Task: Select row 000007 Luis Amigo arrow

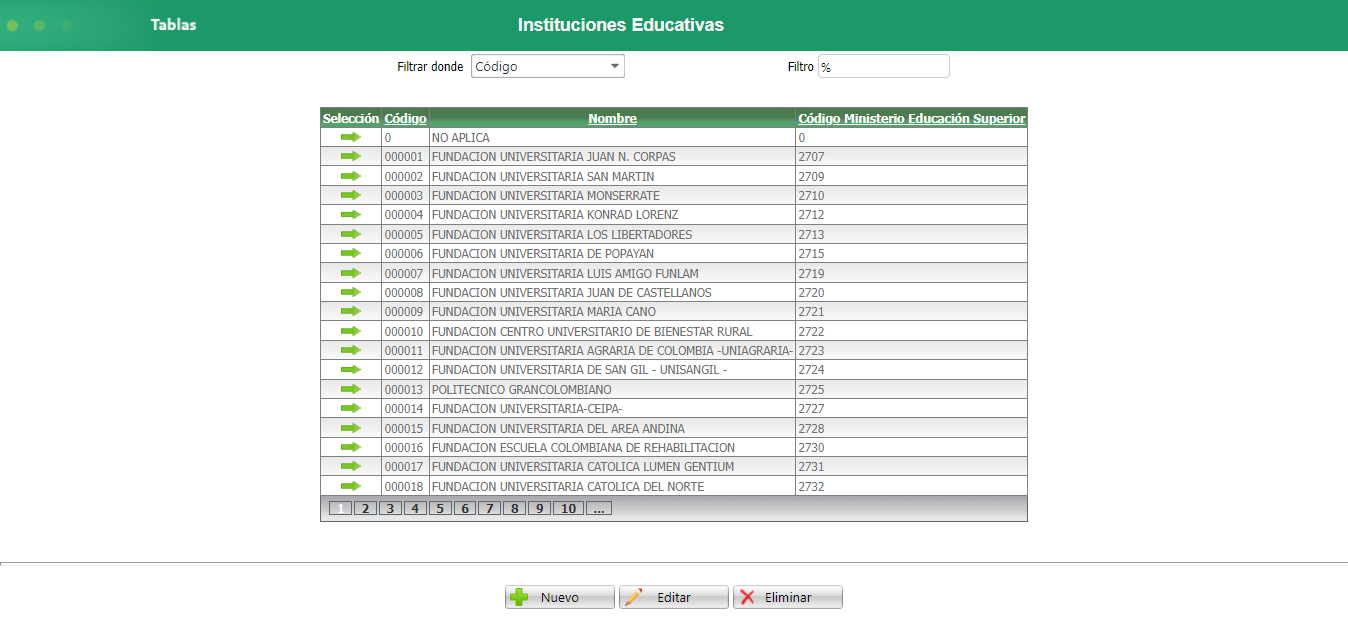Action: point(350,273)
